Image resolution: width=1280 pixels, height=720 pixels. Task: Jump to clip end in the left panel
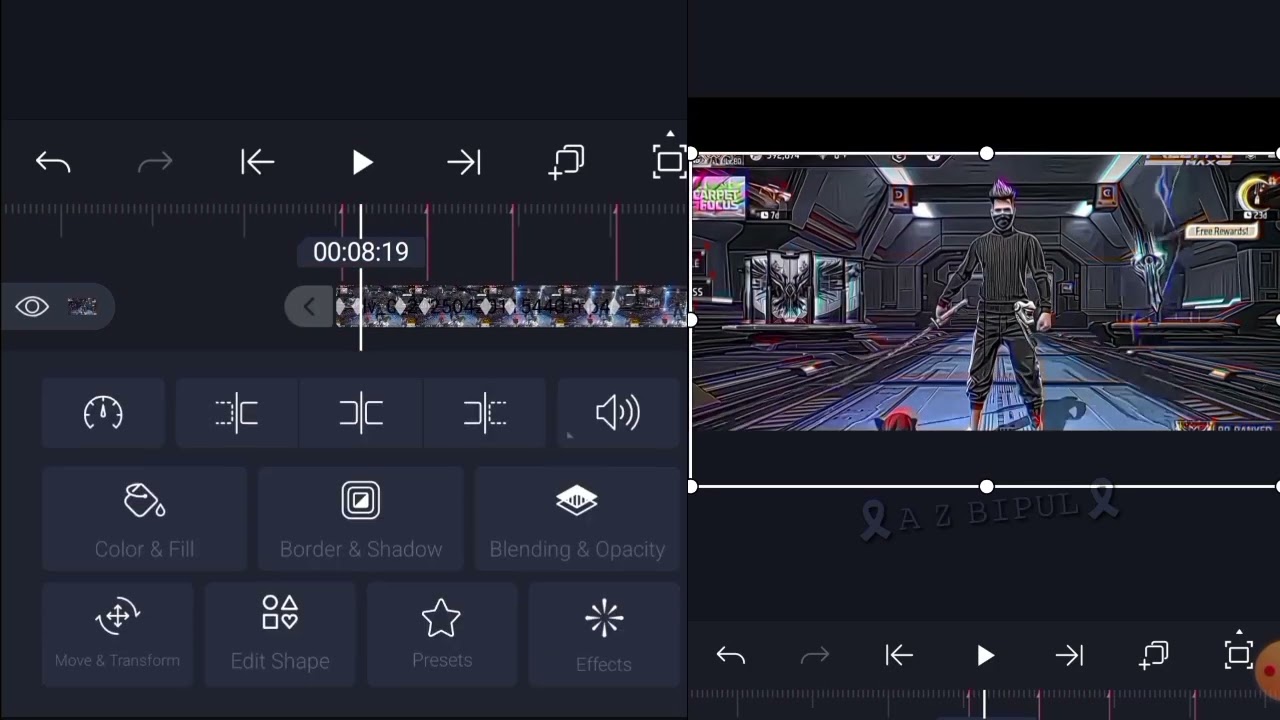pyautogui.click(x=464, y=162)
